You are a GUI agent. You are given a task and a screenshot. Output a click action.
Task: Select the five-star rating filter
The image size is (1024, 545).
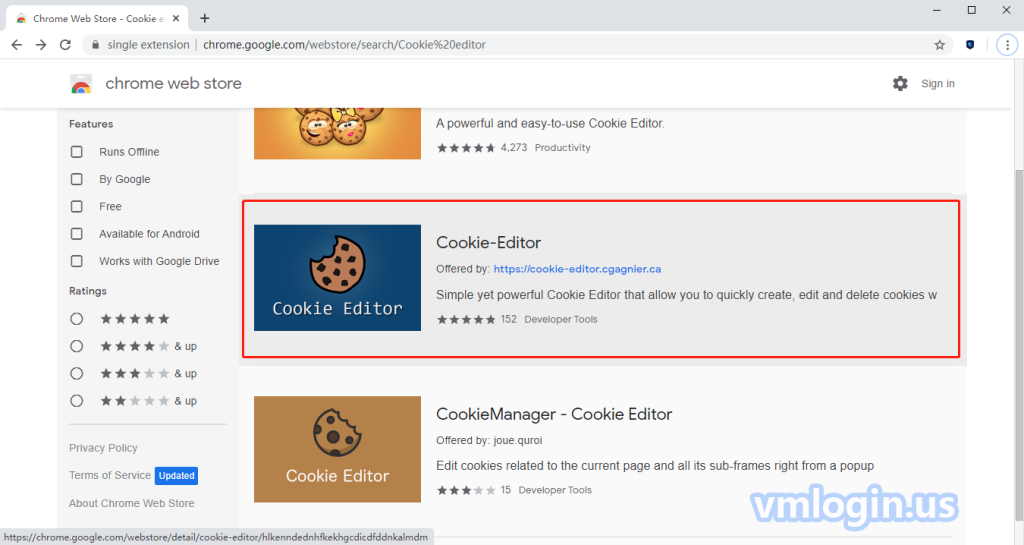click(x=77, y=319)
